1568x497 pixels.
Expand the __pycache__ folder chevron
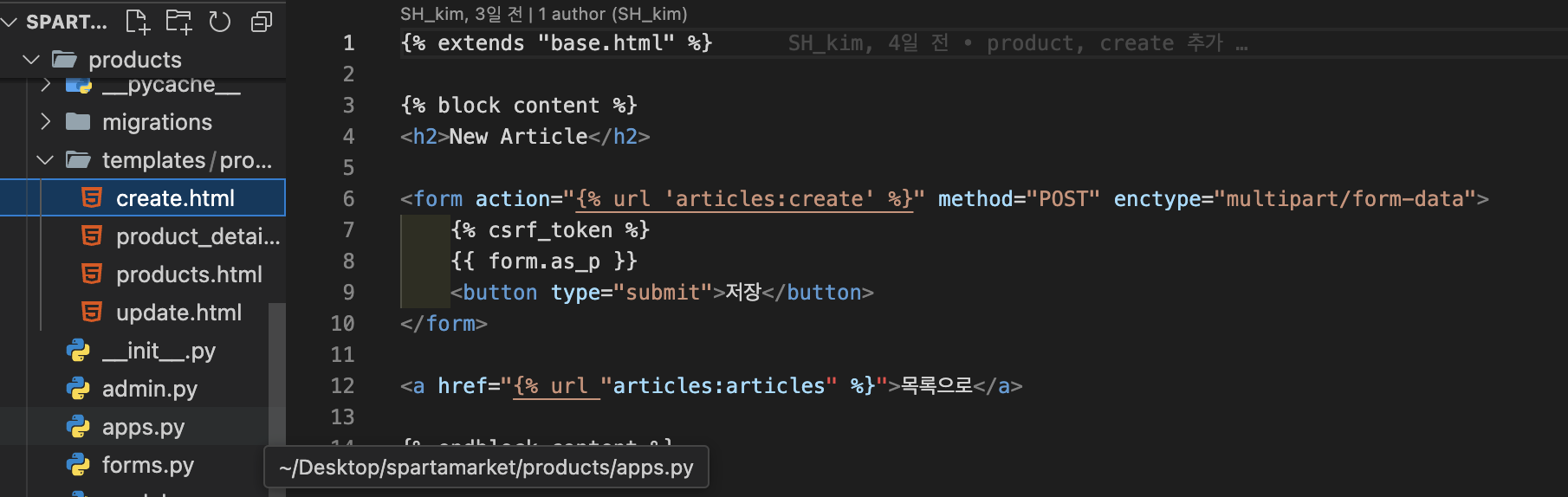(x=46, y=85)
